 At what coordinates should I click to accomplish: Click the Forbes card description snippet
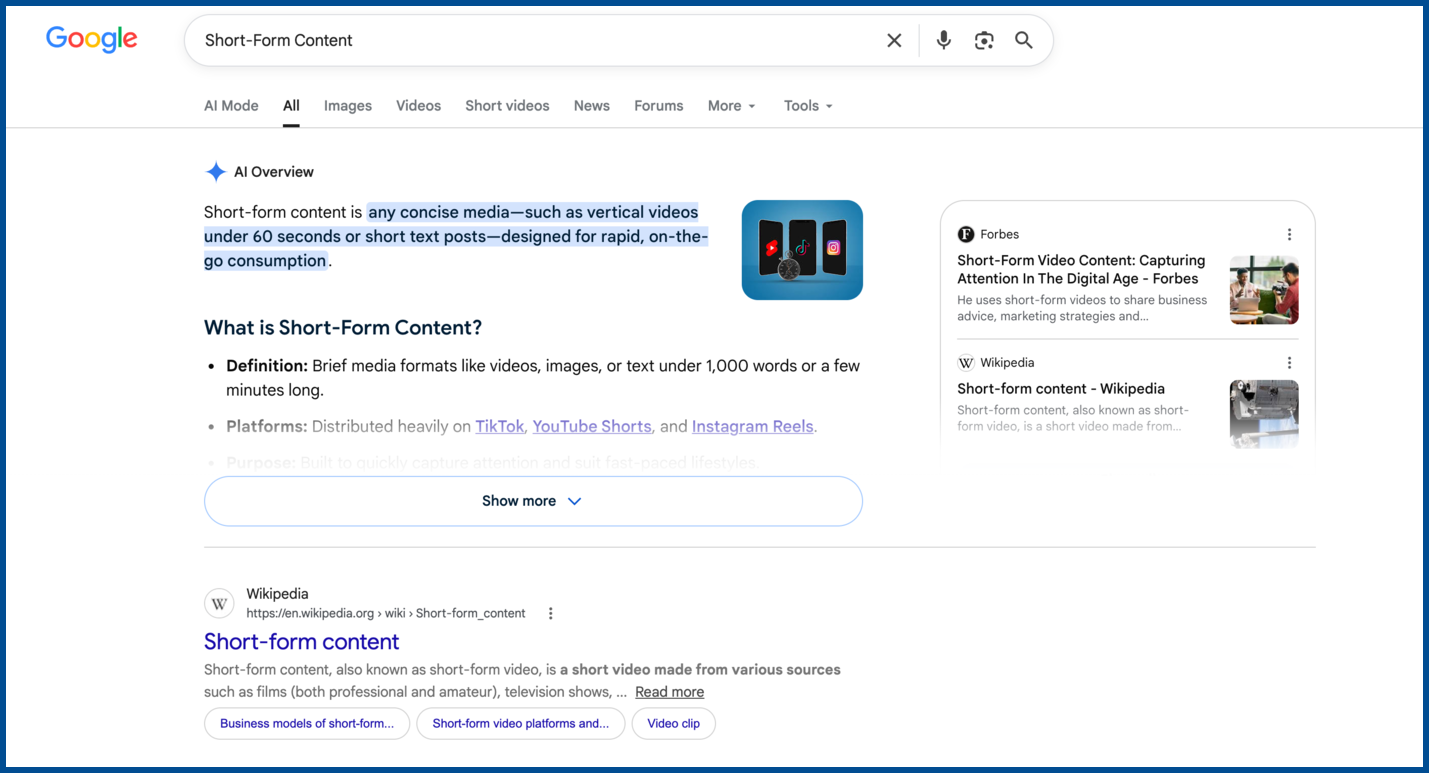click(x=1082, y=308)
